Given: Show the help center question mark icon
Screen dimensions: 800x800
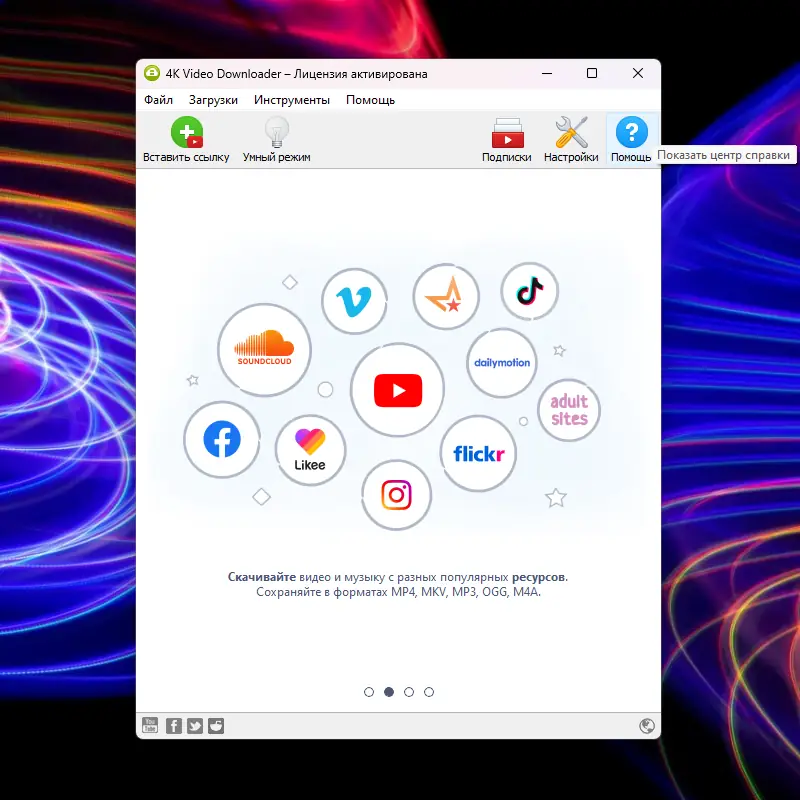Looking at the screenshot, I should click(631, 133).
